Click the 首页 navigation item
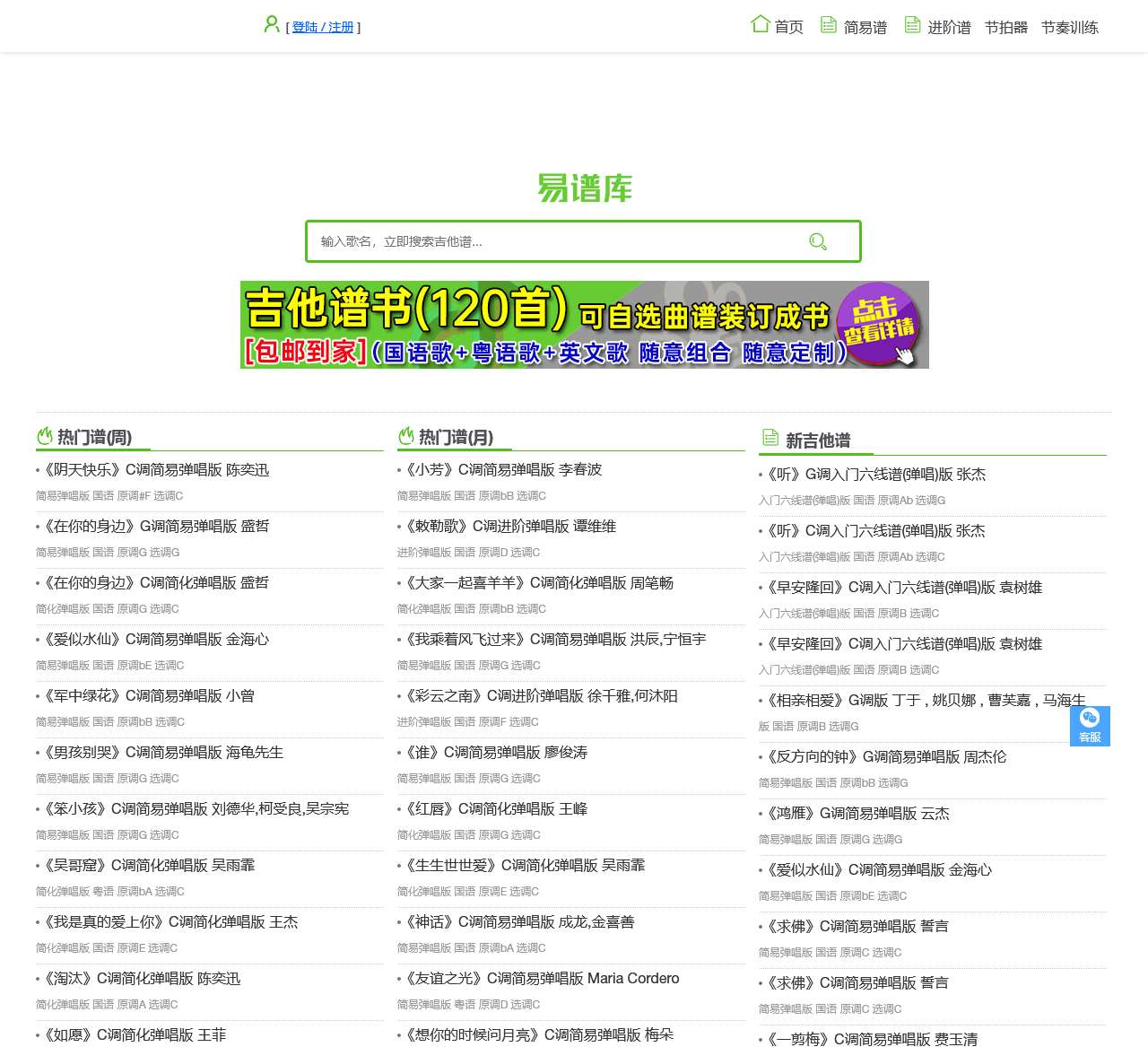 click(x=787, y=27)
